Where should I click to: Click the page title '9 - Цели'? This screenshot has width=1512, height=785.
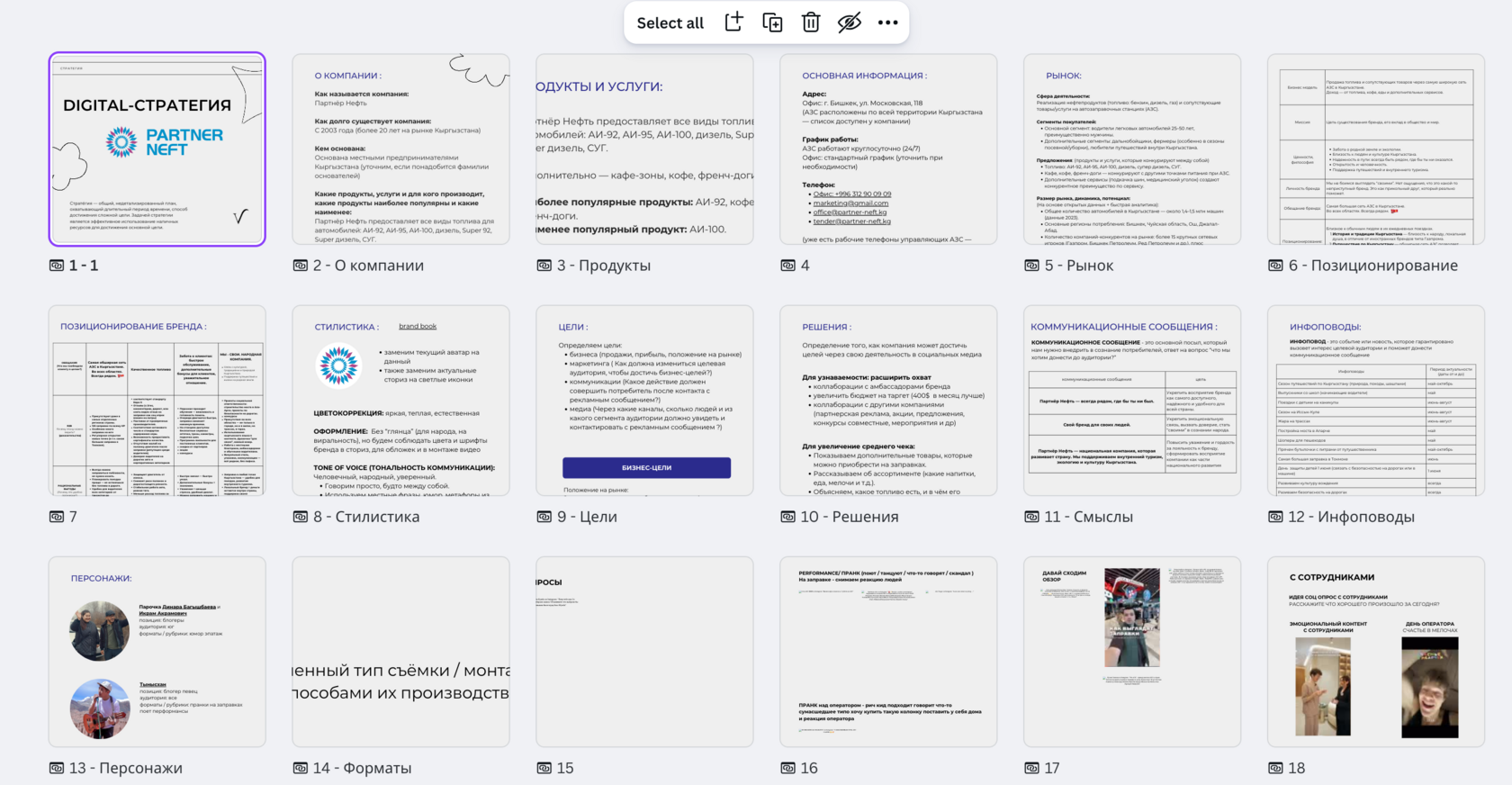tap(587, 517)
